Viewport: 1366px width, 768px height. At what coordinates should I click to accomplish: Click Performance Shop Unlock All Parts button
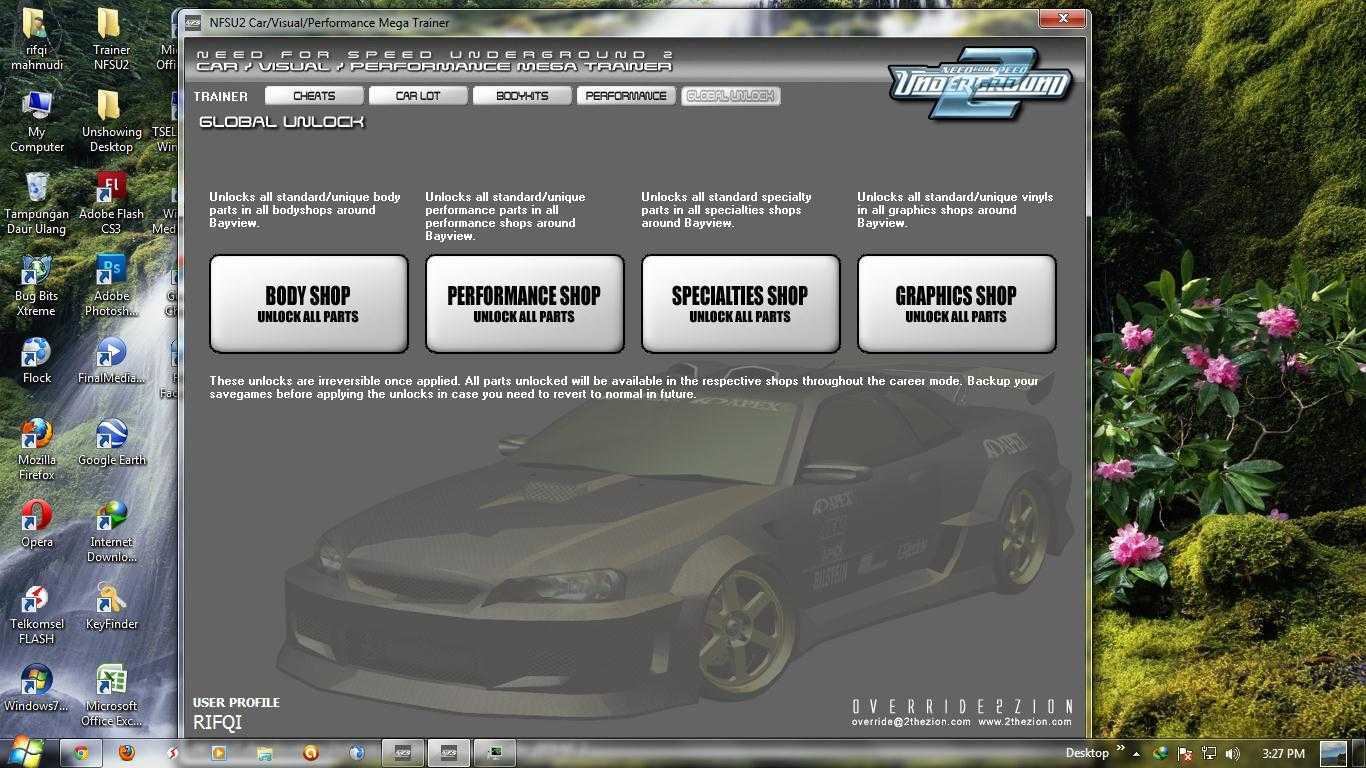pos(524,304)
